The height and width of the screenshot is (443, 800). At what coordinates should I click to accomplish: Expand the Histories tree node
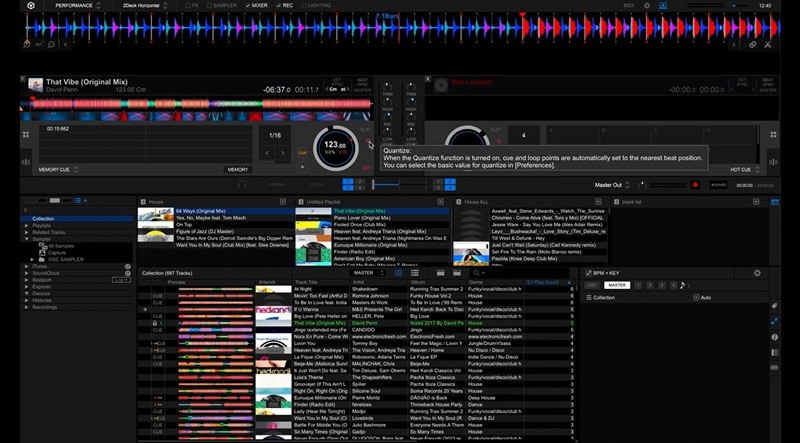[x=26, y=300]
